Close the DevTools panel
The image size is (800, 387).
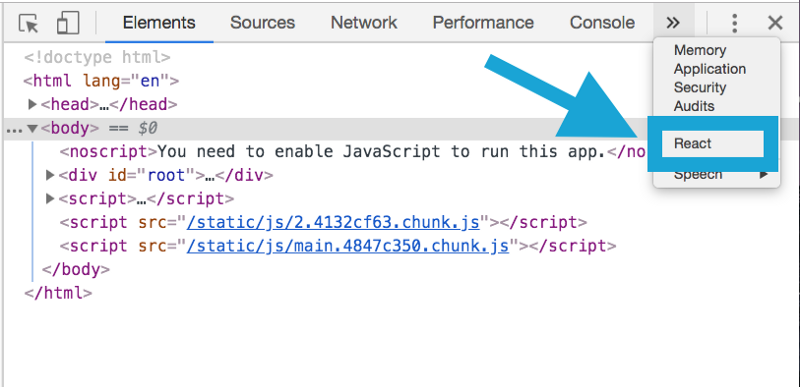775,23
